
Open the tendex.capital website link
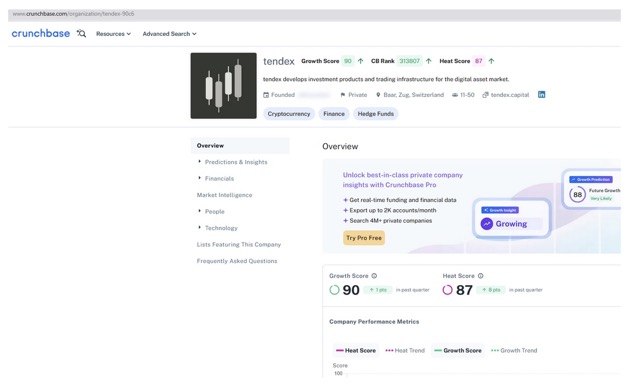[510, 95]
